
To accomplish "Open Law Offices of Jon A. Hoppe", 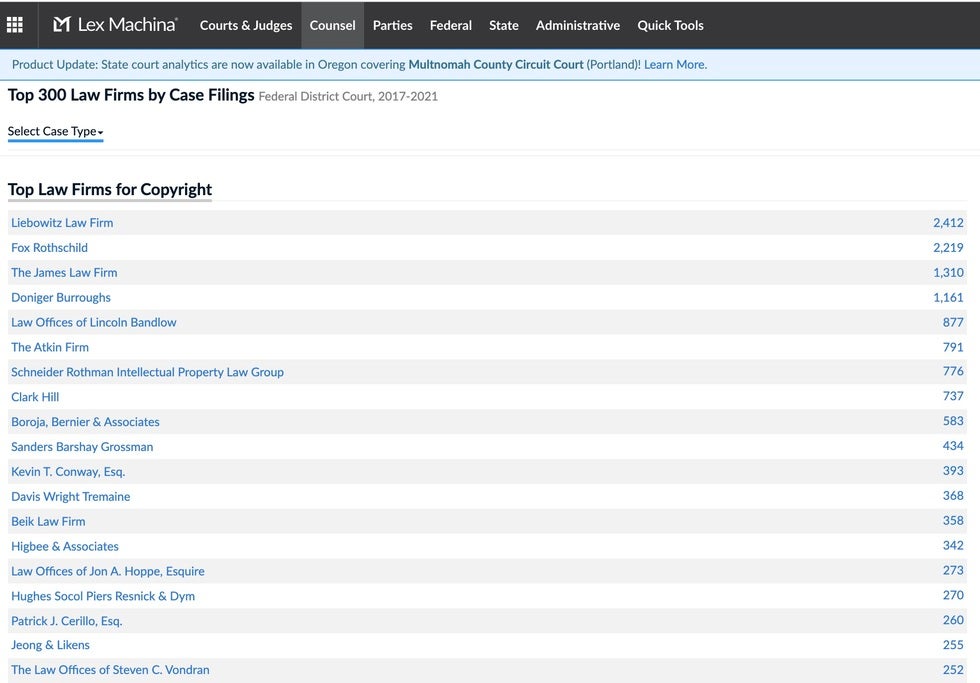I will click(x=108, y=571).
